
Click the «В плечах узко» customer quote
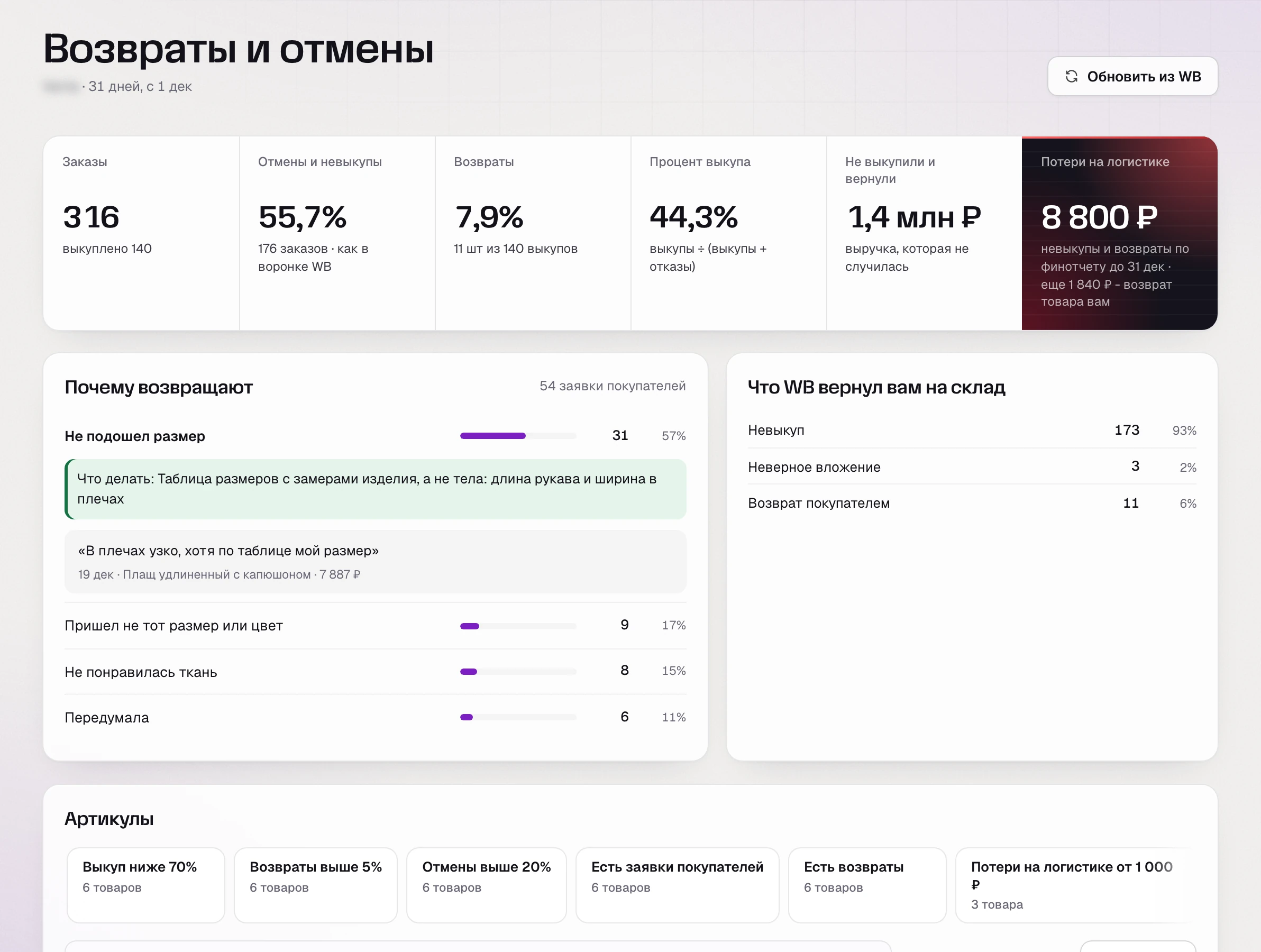[375, 562]
